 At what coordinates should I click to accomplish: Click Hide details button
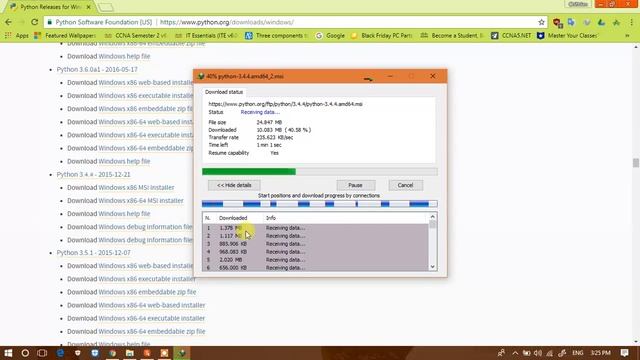234,185
